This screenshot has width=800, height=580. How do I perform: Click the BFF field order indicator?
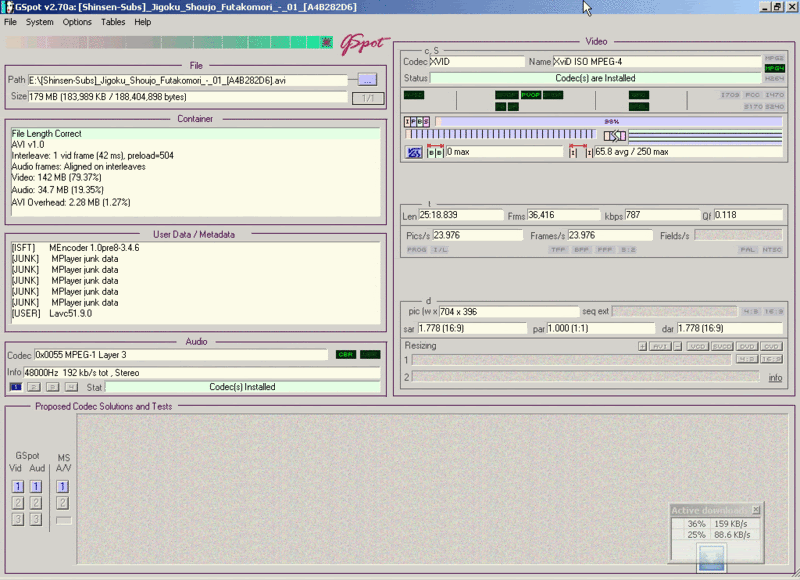[x=581, y=249]
